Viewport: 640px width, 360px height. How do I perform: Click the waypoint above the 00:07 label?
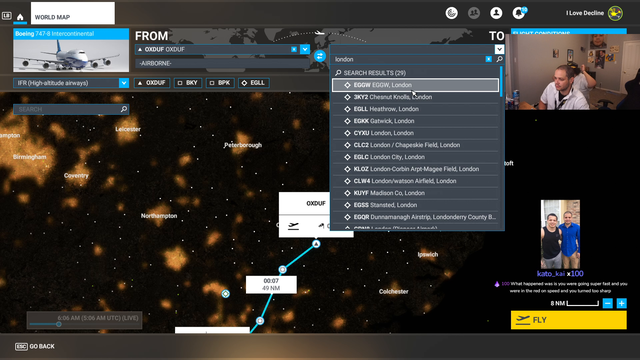point(282,269)
